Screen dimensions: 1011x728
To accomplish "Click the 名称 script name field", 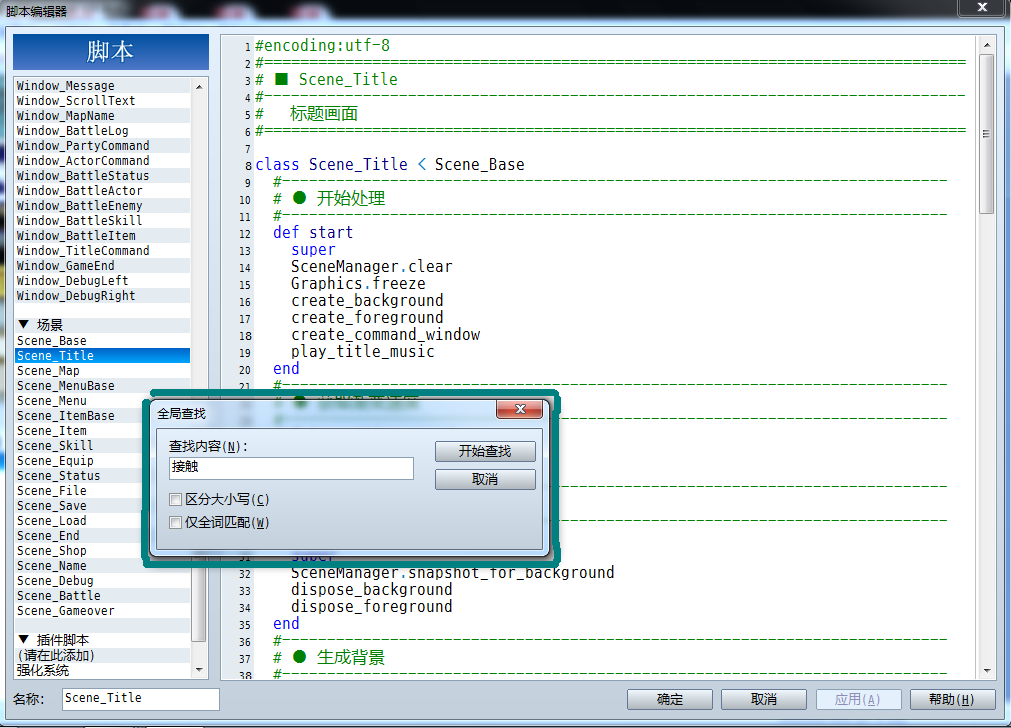I will tap(141, 698).
